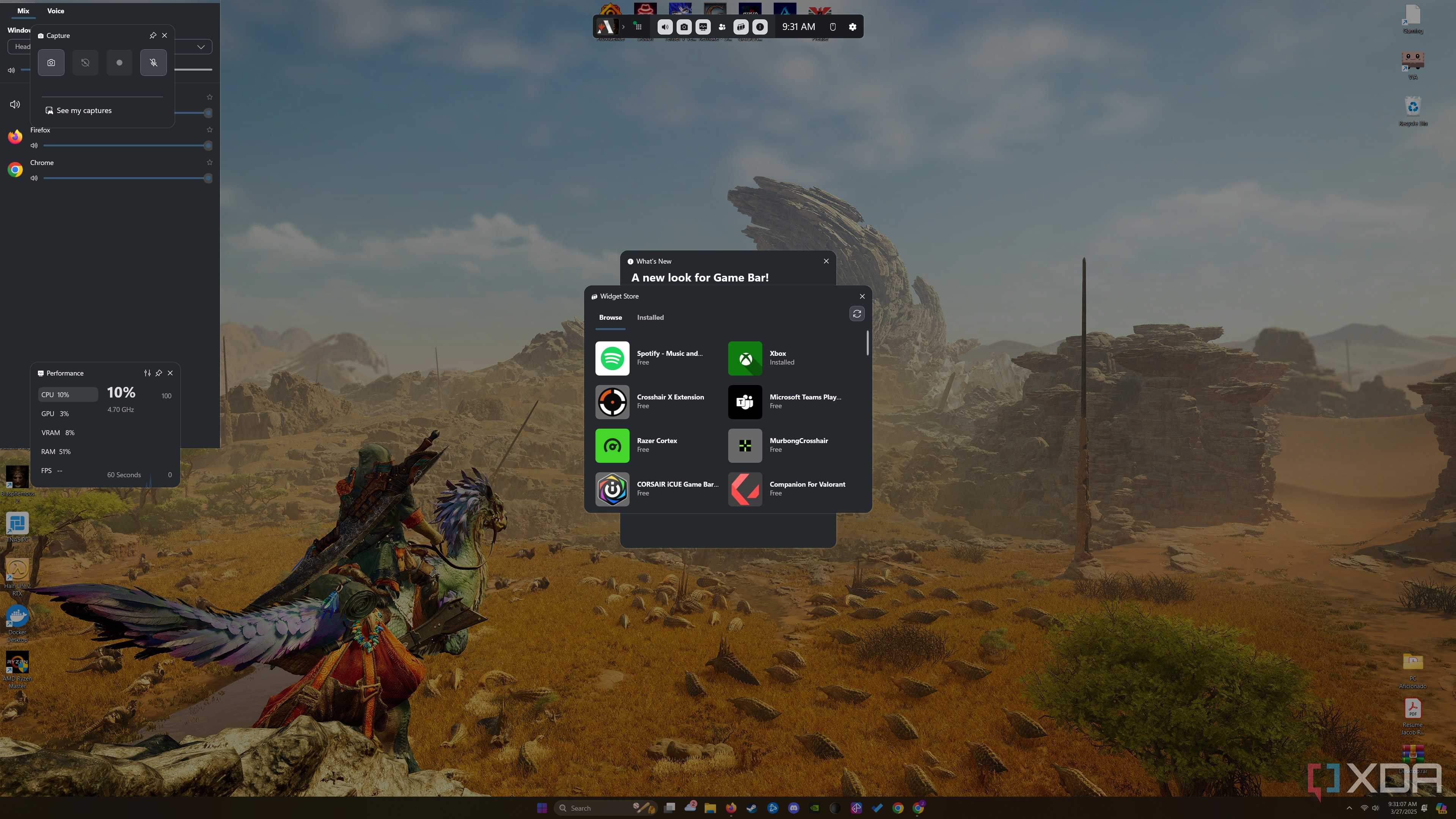This screenshot has width=1456, height=819.
Task: Favorite Chrome with the star icon
Action: tap(210, 162)
